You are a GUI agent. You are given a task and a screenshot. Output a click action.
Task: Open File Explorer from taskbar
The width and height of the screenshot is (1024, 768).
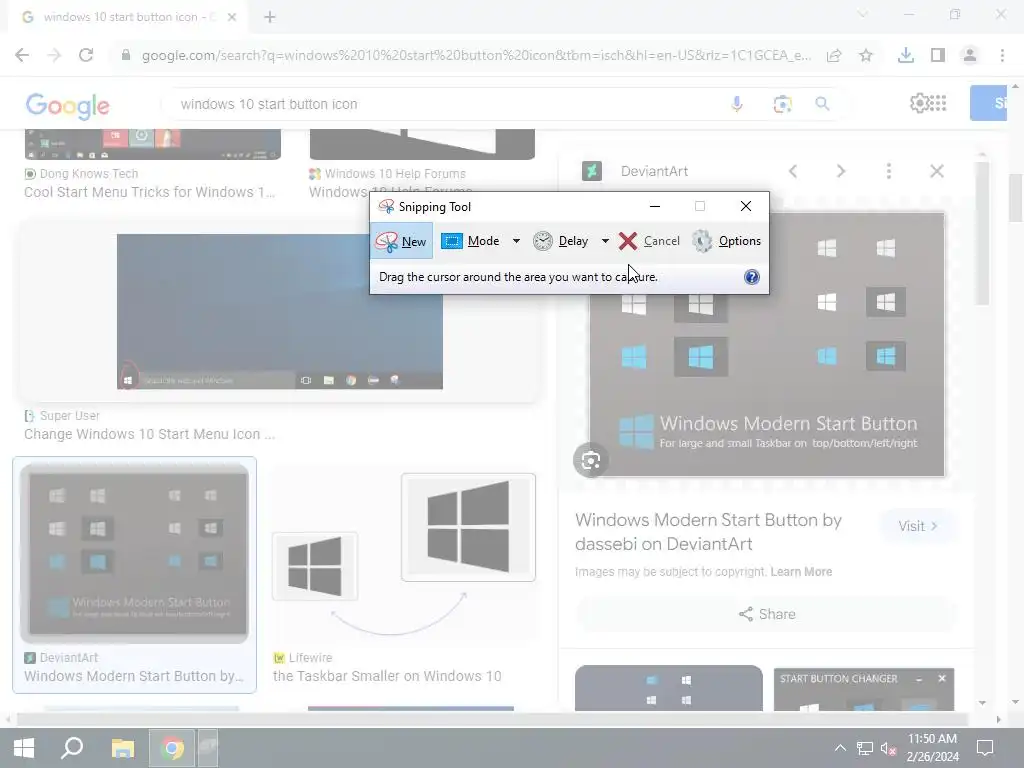[122, 748]
